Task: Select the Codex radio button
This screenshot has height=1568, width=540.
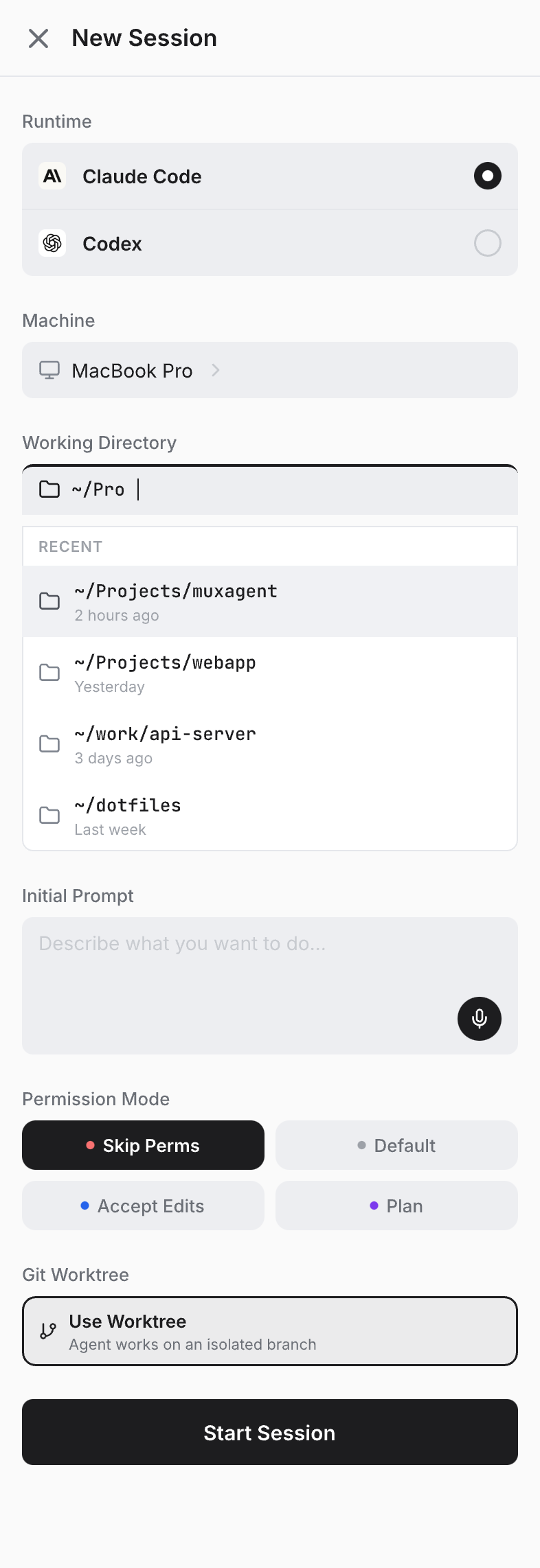Action: (487, 243)
